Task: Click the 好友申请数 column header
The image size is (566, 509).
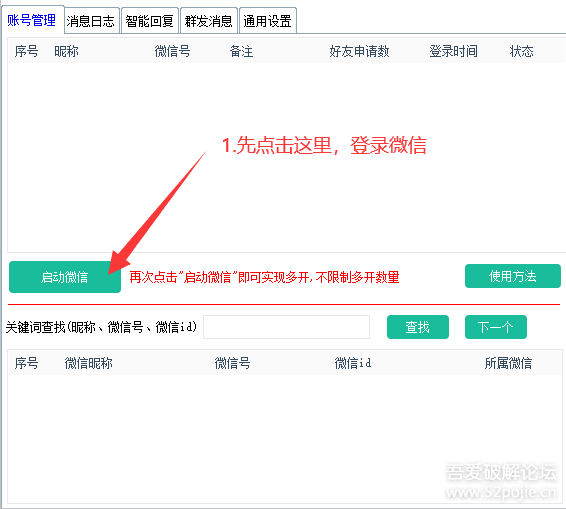Action: pos(359,51)
